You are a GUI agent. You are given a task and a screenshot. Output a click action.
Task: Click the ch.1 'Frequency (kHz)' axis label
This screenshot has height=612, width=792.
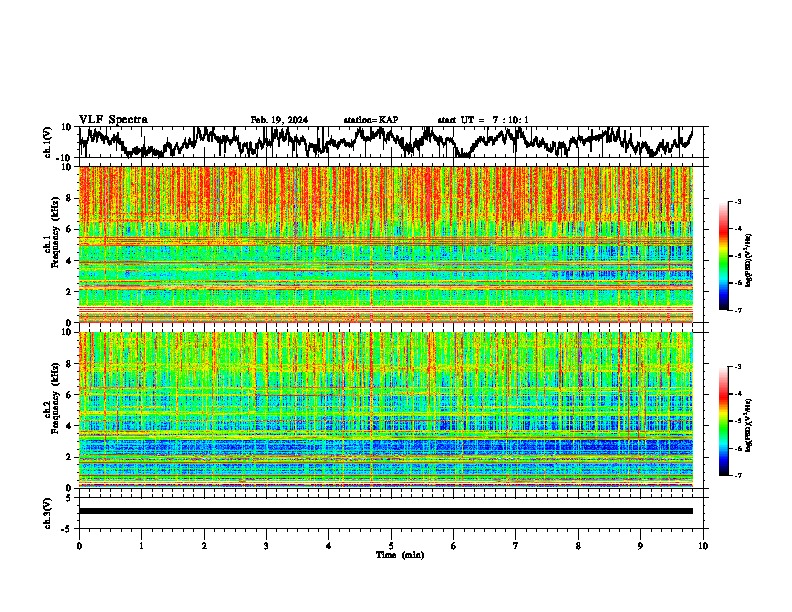pyautogui.click(x=55, y=233)
